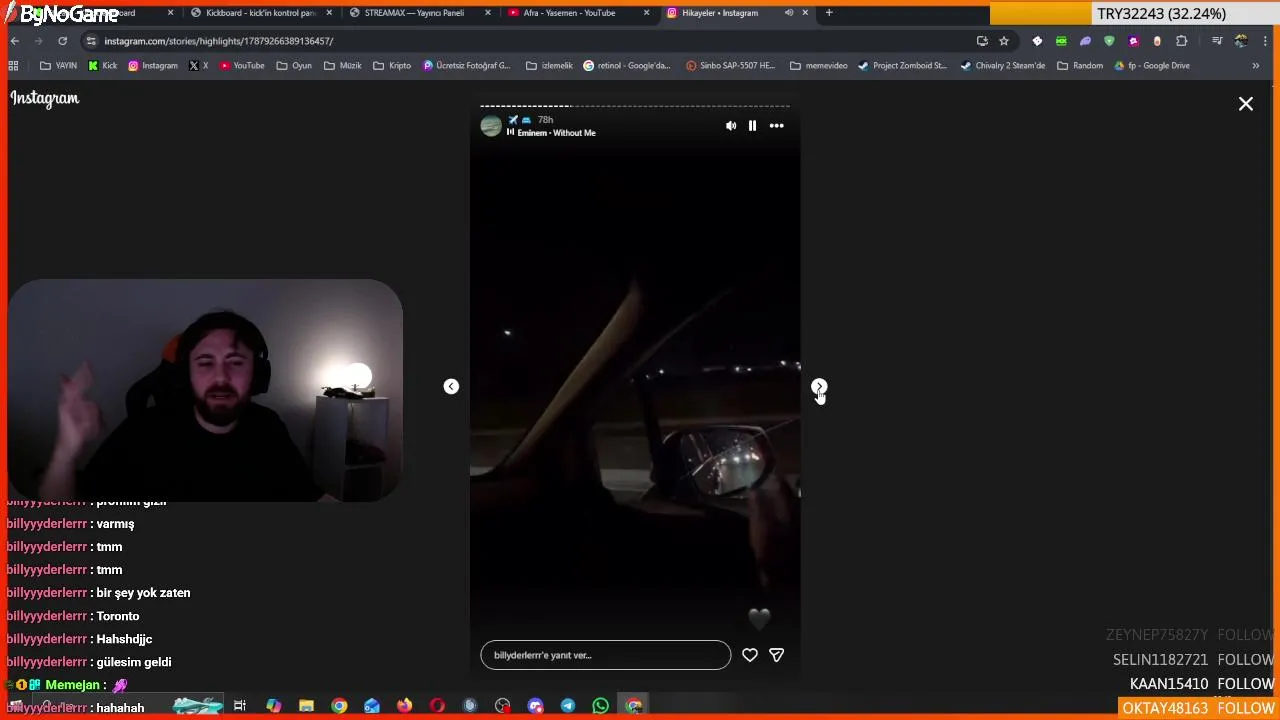Mute the story audio
1280x720 pixels.
731,126
